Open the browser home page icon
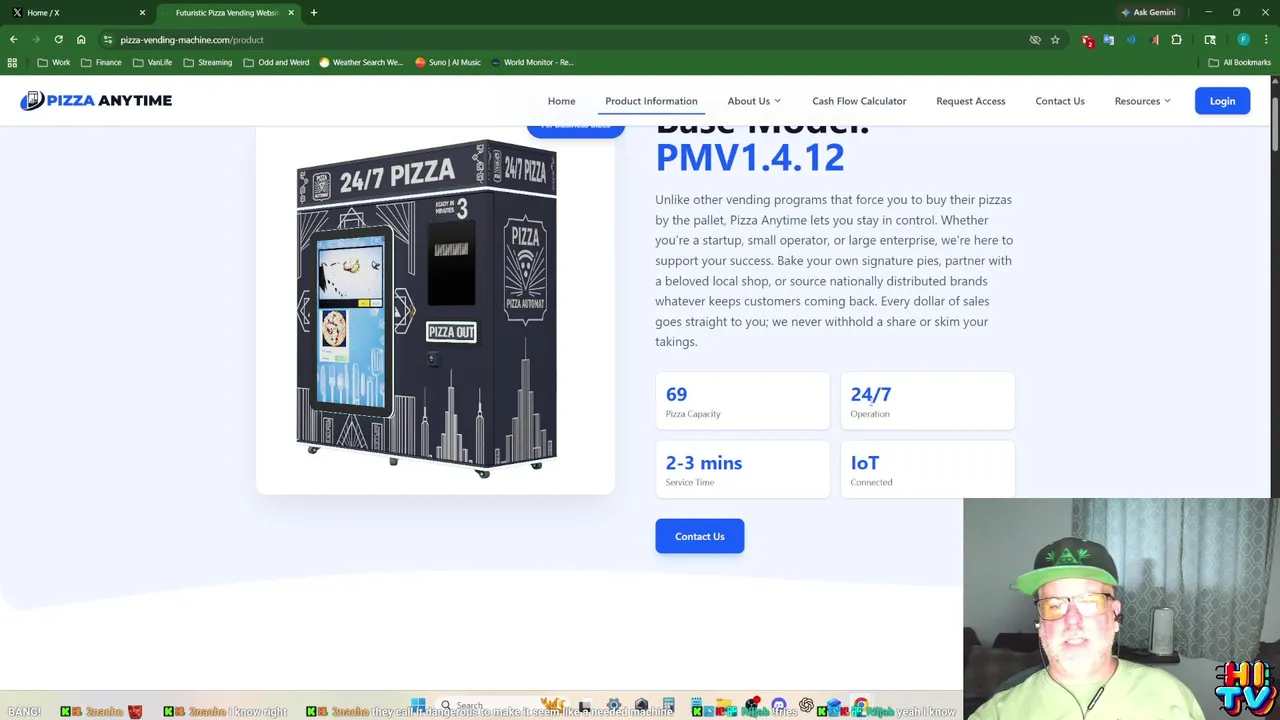This screenshot has height=720, width=1280. (81, 40)
